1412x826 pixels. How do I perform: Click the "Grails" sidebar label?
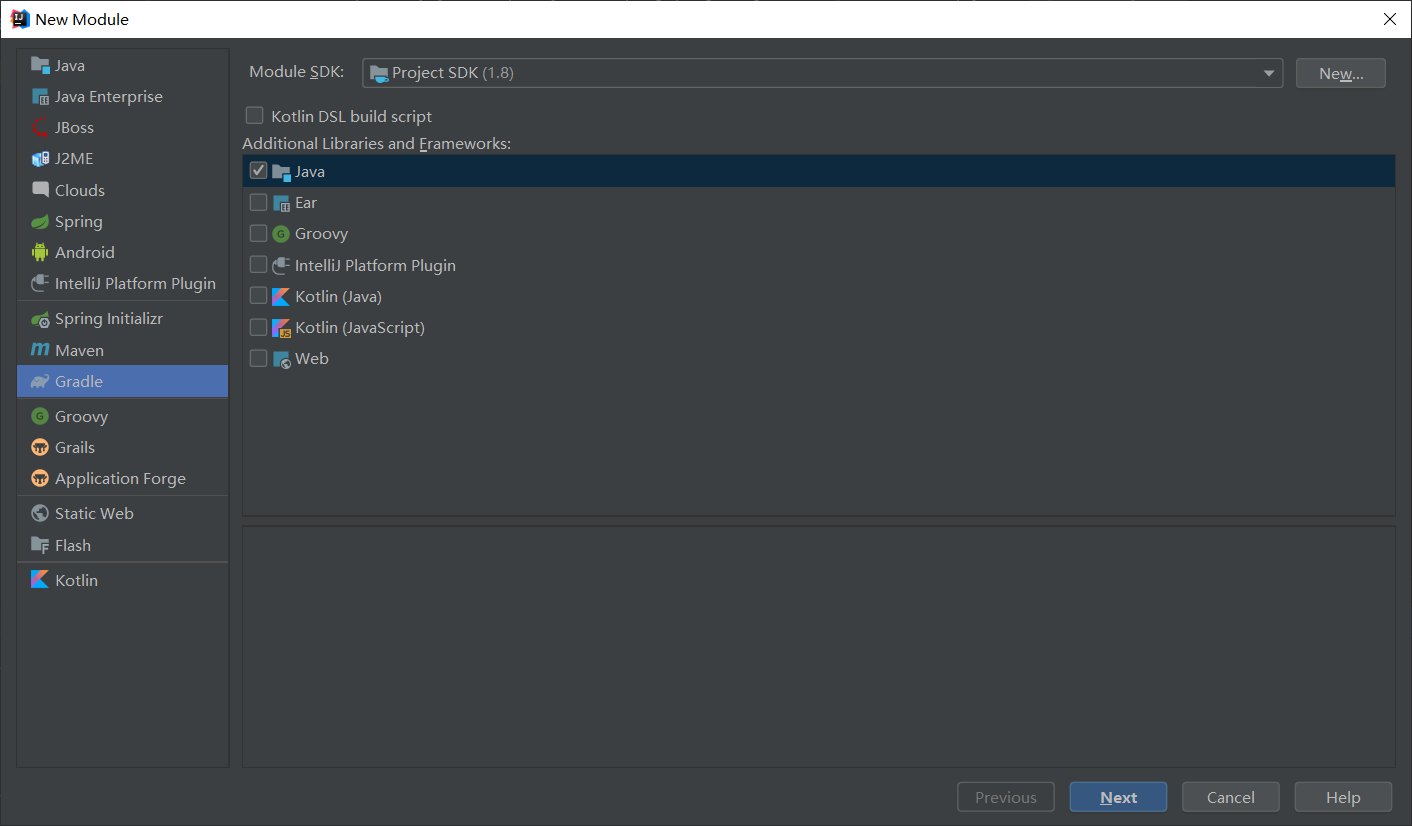75,448
